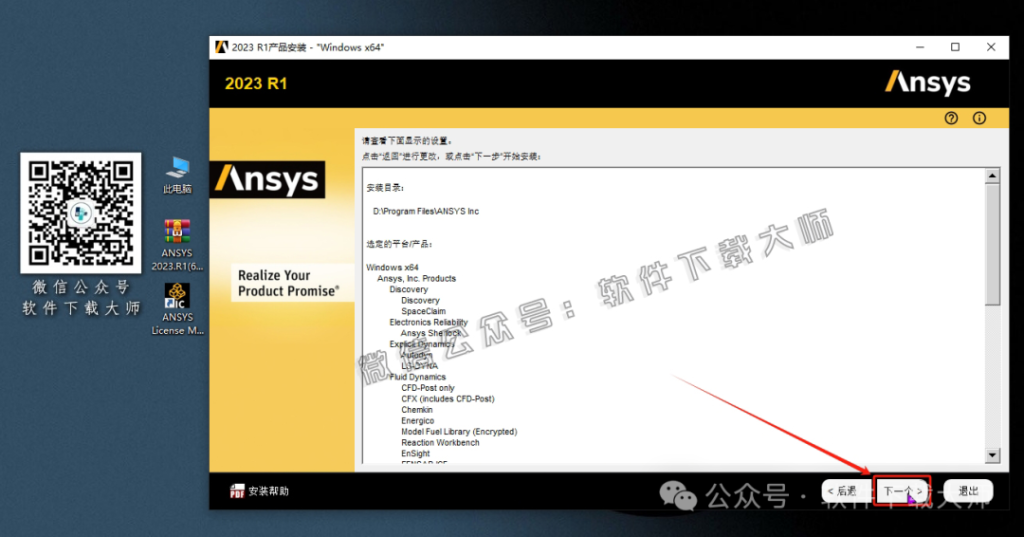Click the Chemkin entry
The width and height of the screenshot is (1024, 537).
coord(417,410)
